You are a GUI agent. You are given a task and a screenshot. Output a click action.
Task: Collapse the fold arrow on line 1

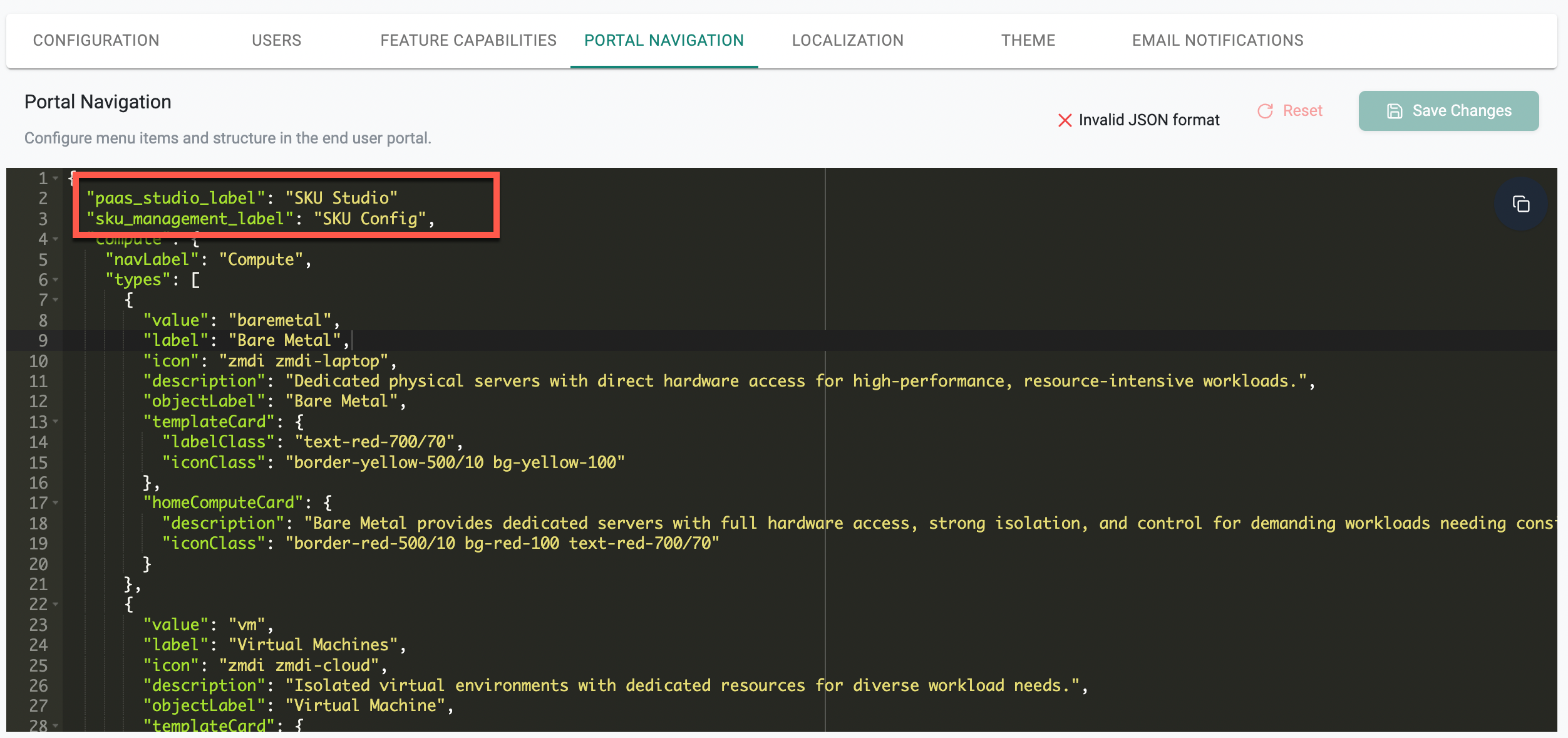pyautogui.click(x=56, y=179)
